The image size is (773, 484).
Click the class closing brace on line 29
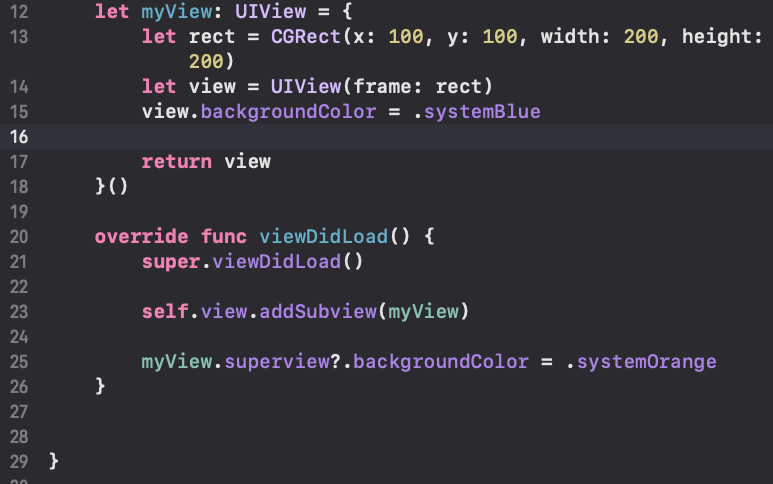[x=54, y=462]
